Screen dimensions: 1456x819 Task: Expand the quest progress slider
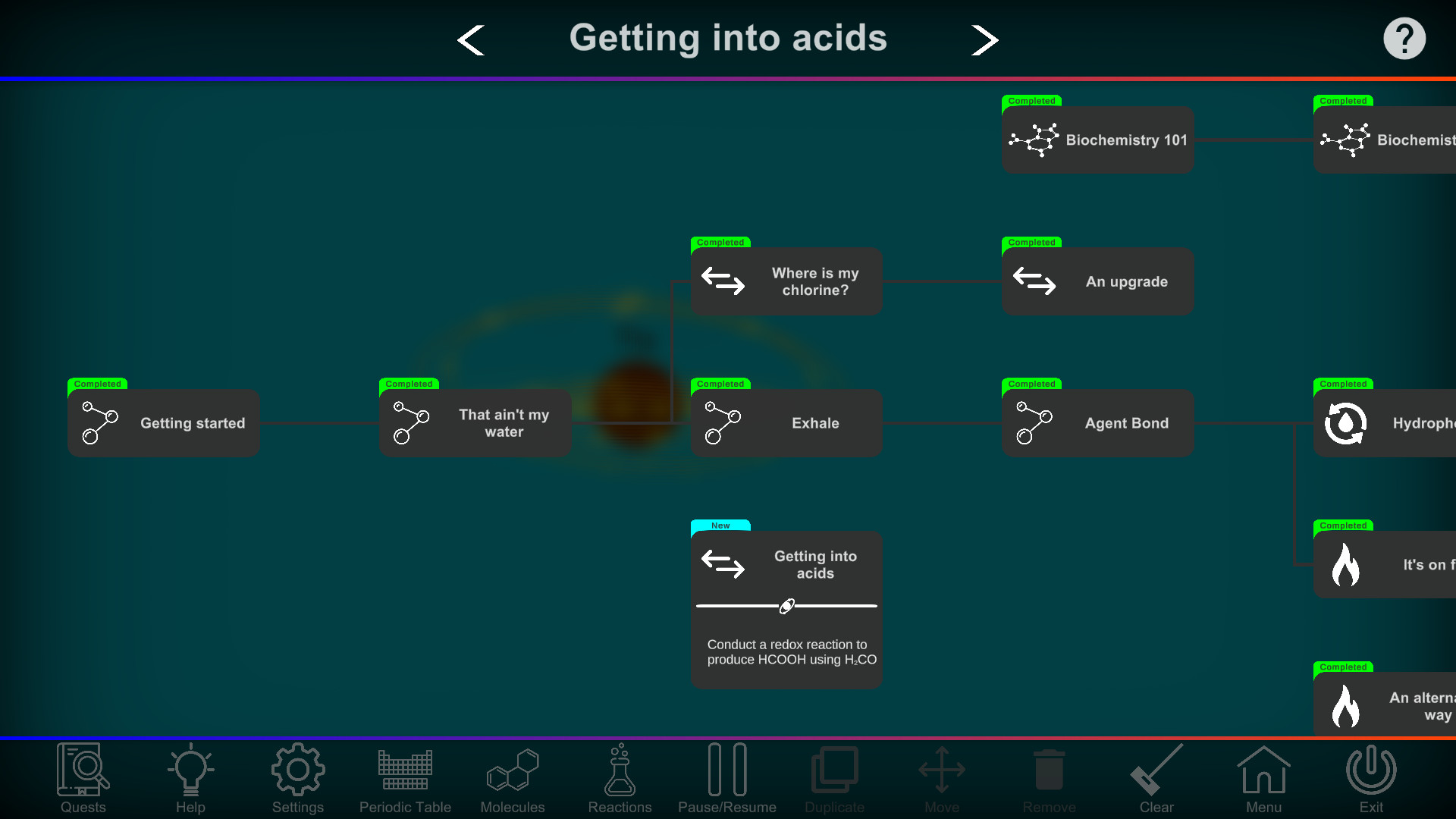(x=788, y=605)
